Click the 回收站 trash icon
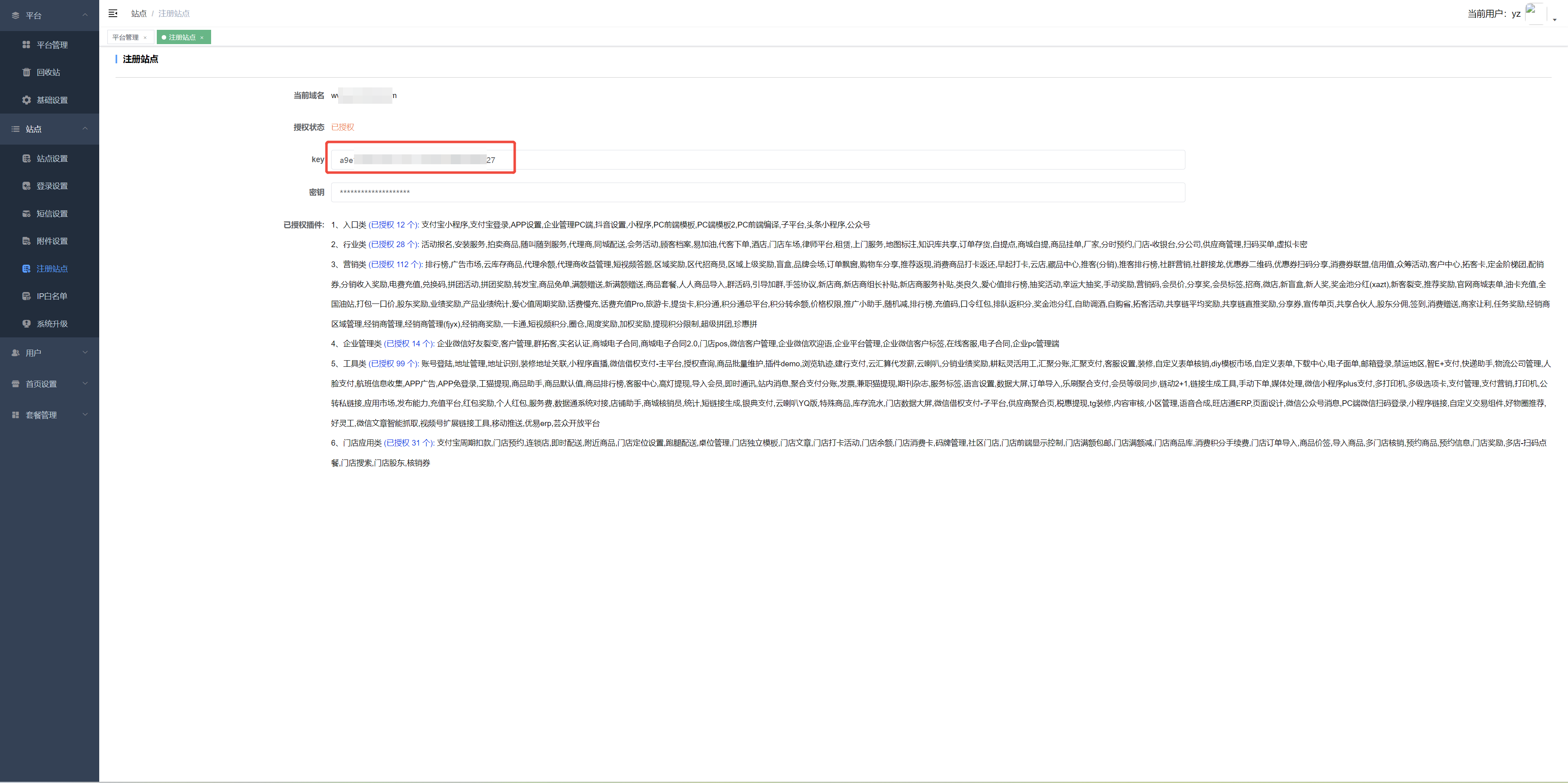1568x783 pixels. coord(26,72)
